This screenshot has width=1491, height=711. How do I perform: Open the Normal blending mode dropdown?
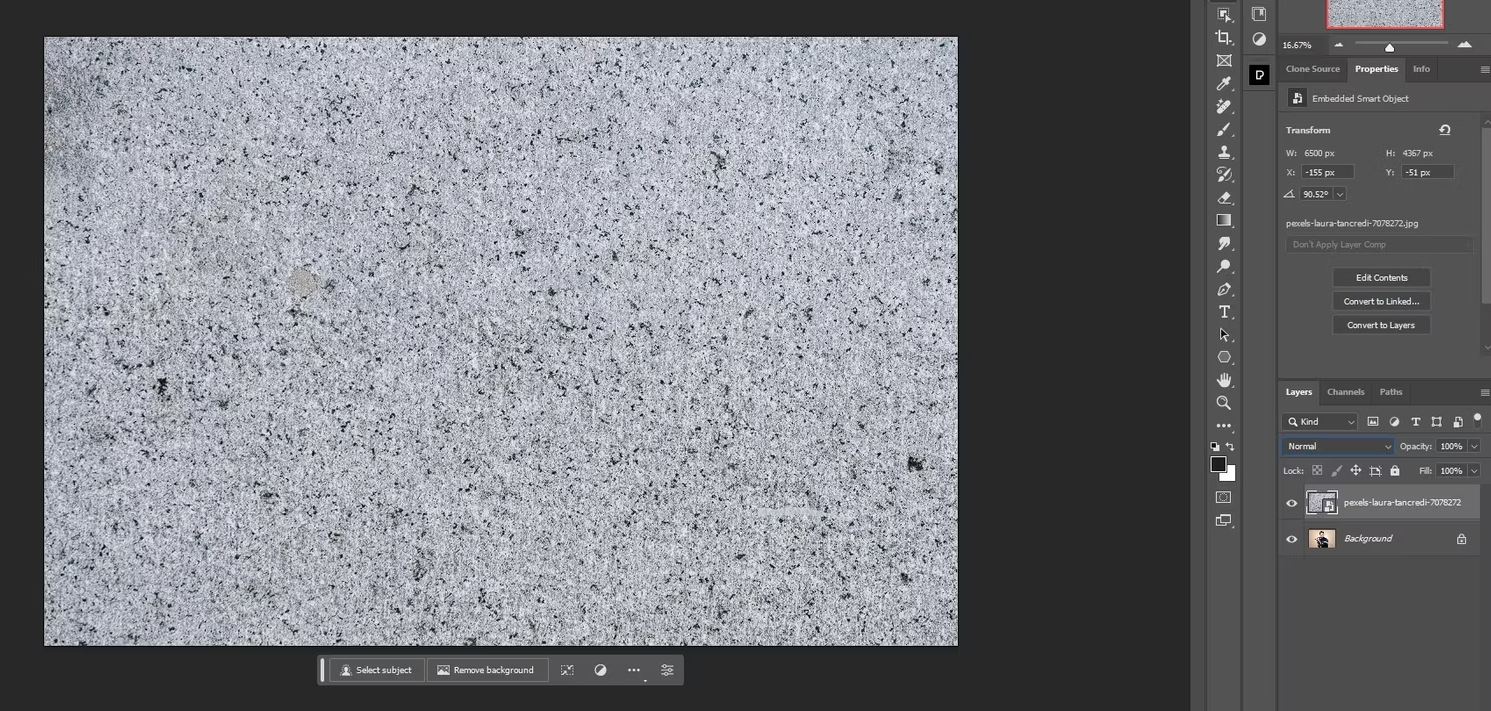[x=1338, y=446]
